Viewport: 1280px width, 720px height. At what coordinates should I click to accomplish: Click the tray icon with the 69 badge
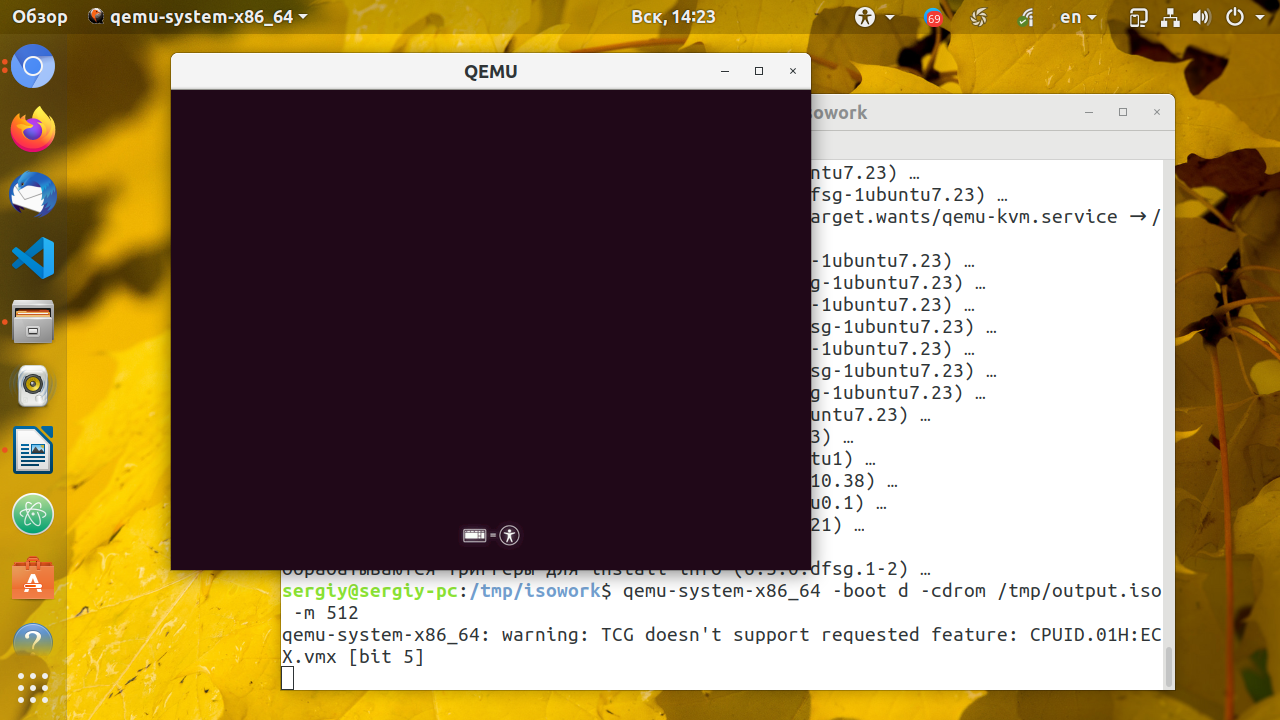(x=933, y=17)
